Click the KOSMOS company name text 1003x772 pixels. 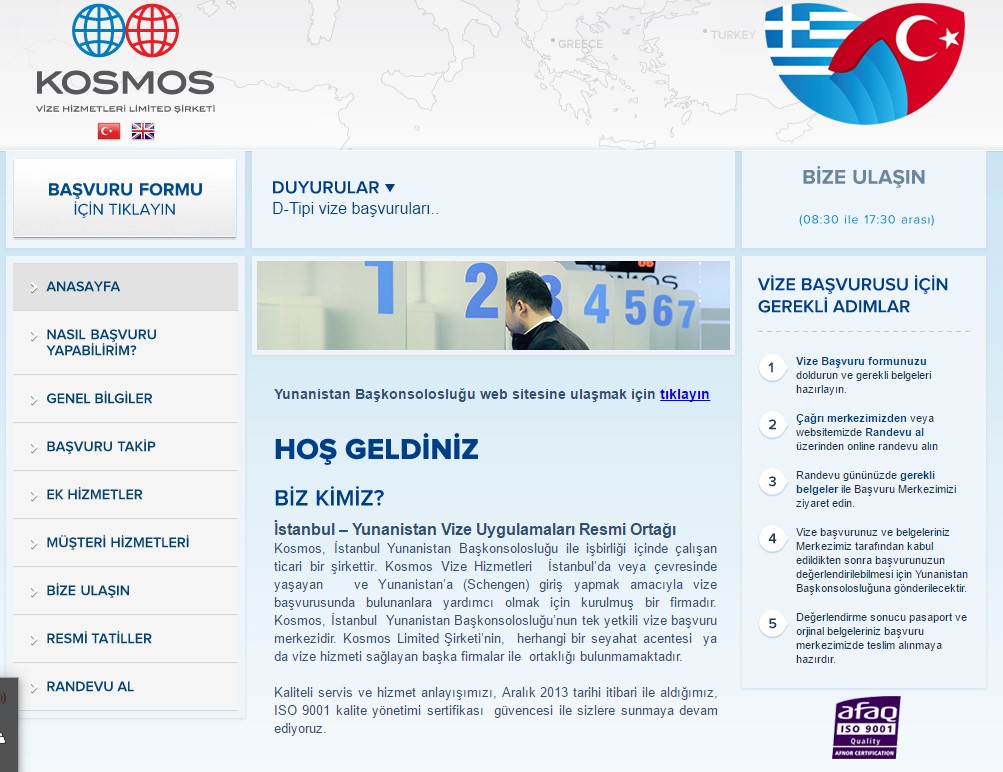125,83
